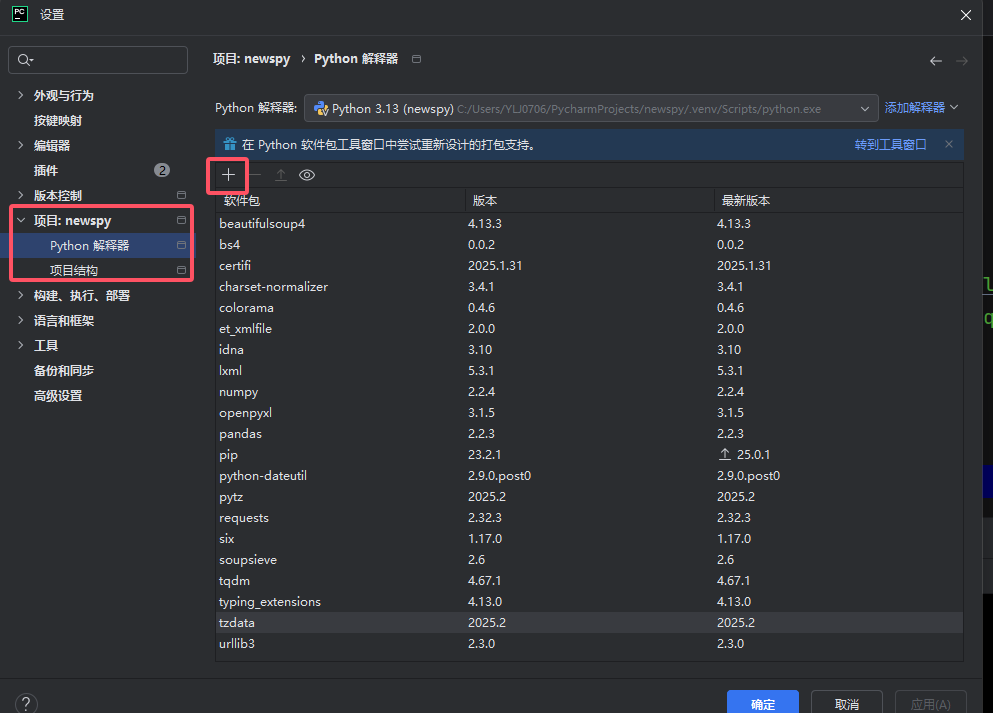Select the et_xmlfile package row

pyautogui.click(x=590, y=329)
